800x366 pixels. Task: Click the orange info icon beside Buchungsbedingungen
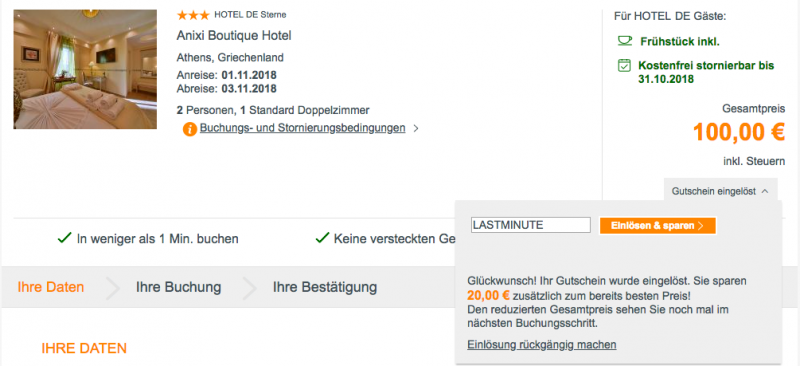pos(190,129)
